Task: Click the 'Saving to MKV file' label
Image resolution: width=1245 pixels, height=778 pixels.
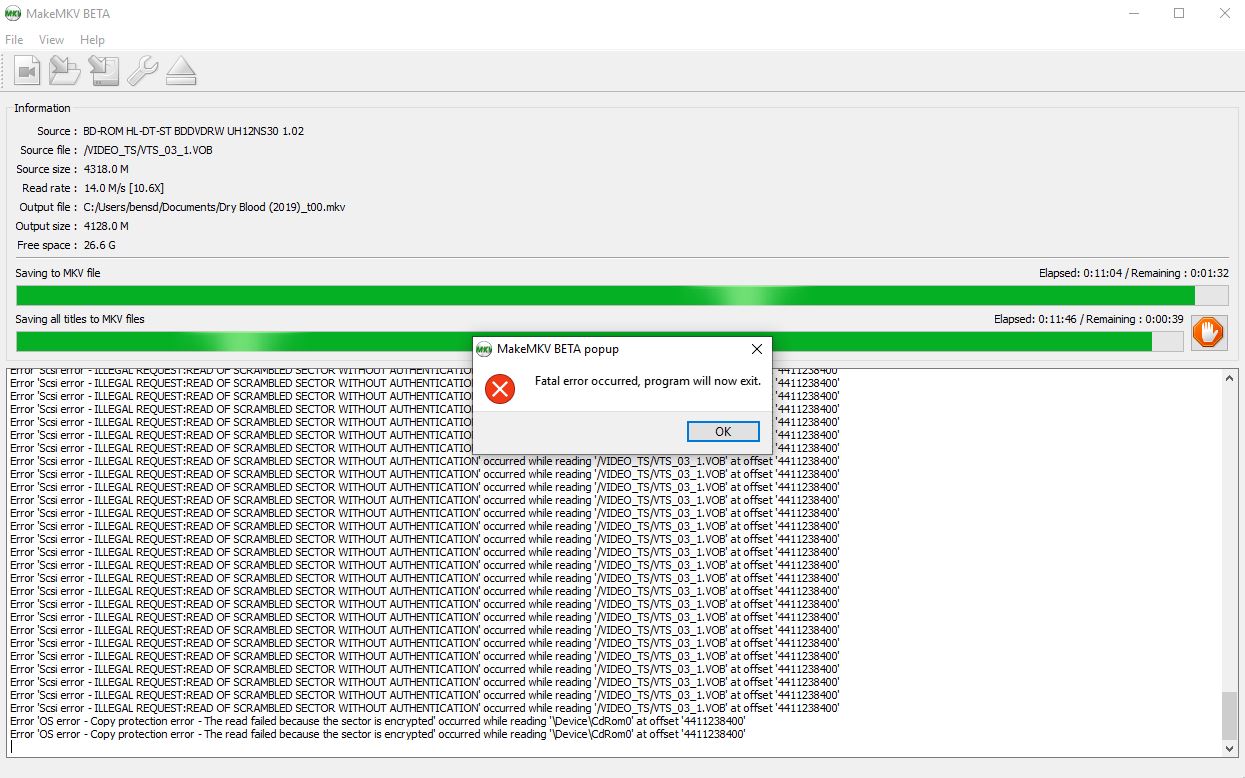Action: (58, 273)
